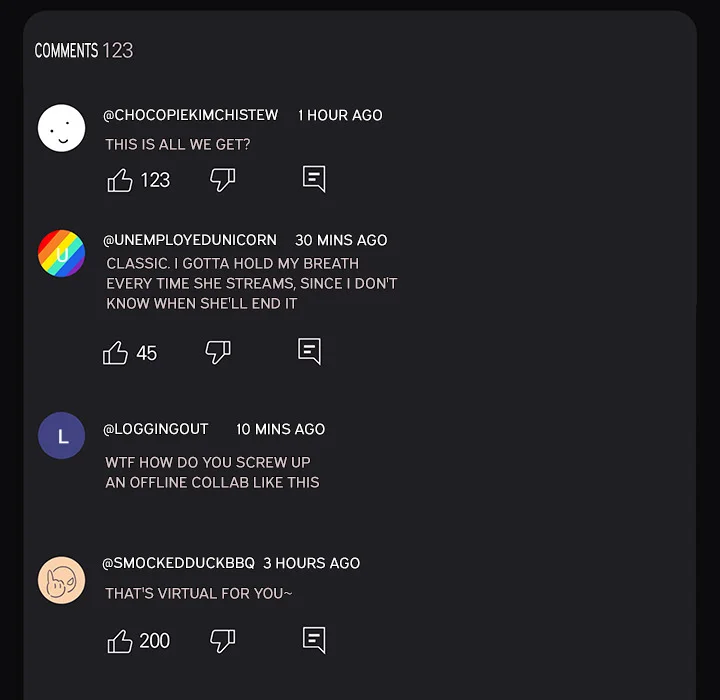The height and width of the screenshot is (700, 720).
Task: Visit the @UNEMPLOYEDUNICORN profile link
Action: [190, 240]
